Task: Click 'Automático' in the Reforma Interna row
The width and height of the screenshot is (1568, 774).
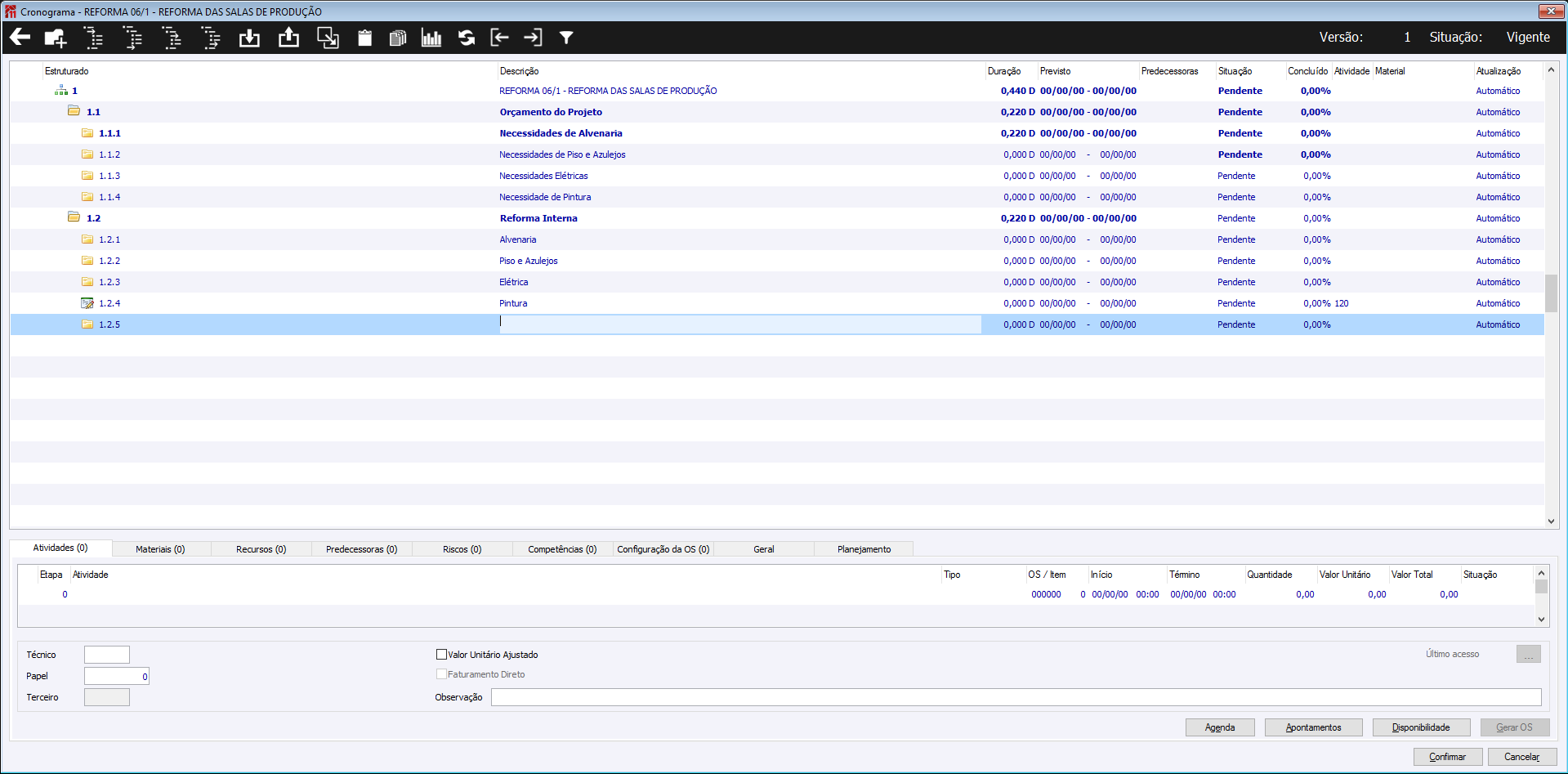Action: (x=1498, y=218)
